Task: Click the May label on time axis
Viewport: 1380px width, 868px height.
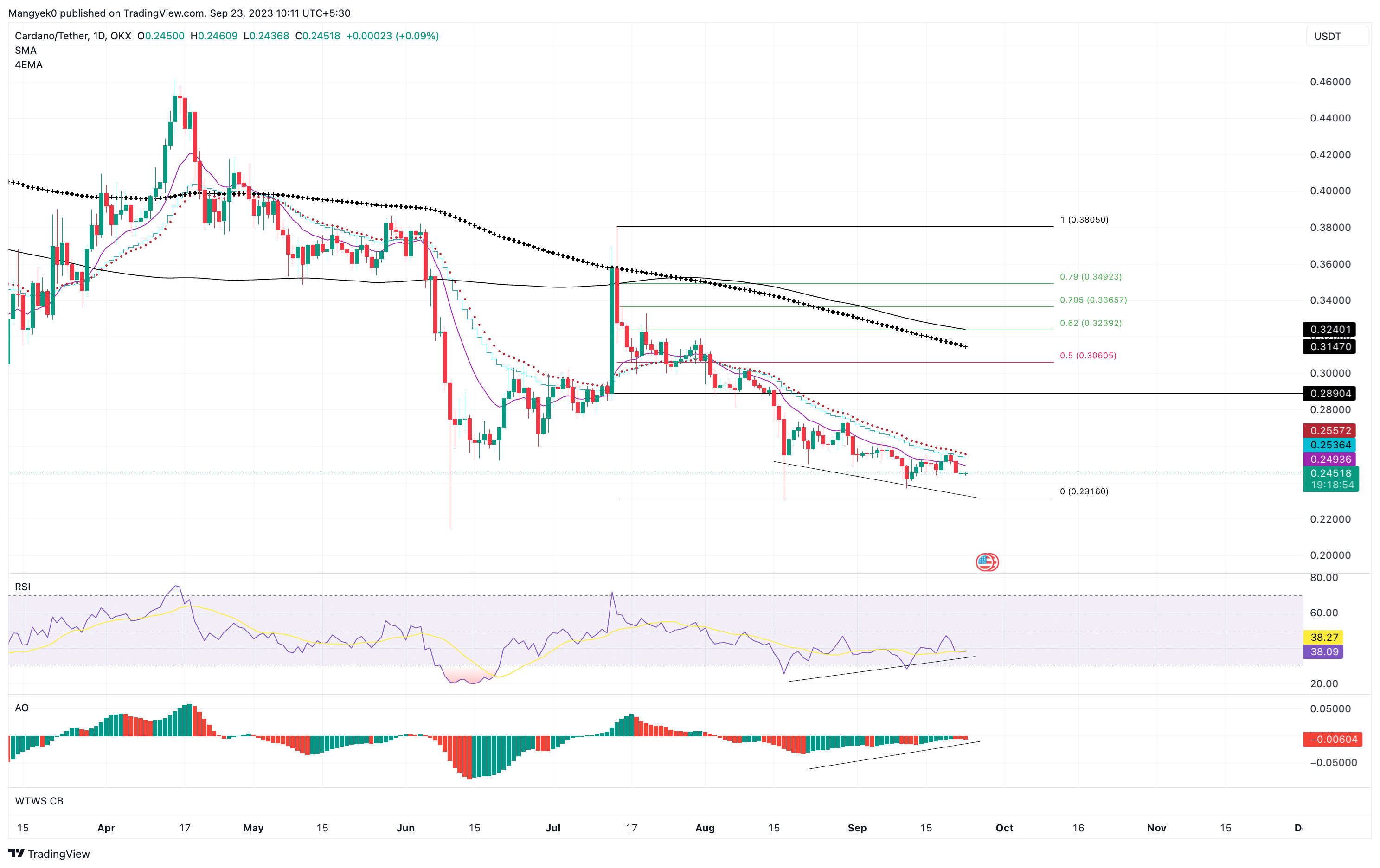Action: (253, 828)
